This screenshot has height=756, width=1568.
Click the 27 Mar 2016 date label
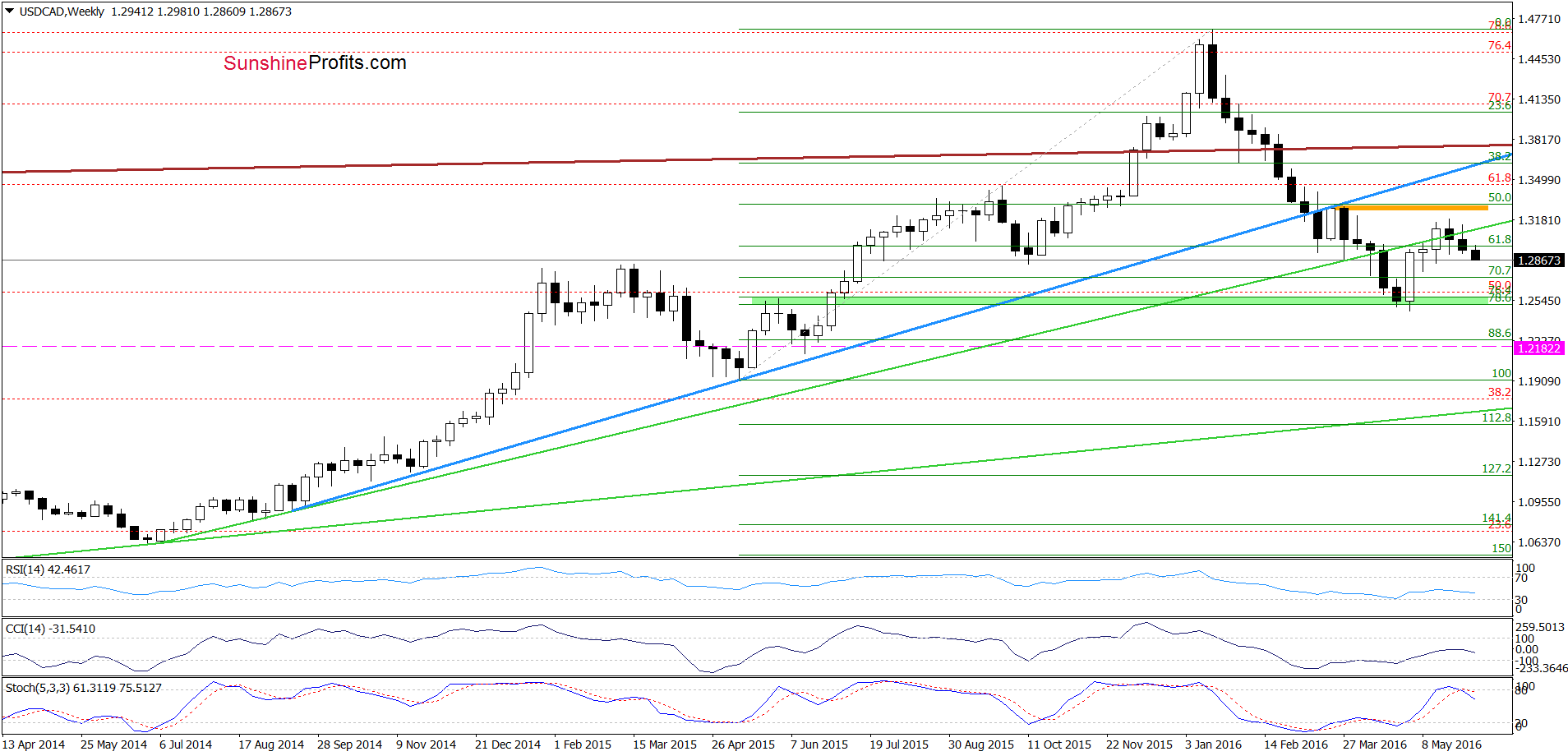pyautogui.click(x=1375, y=744)
